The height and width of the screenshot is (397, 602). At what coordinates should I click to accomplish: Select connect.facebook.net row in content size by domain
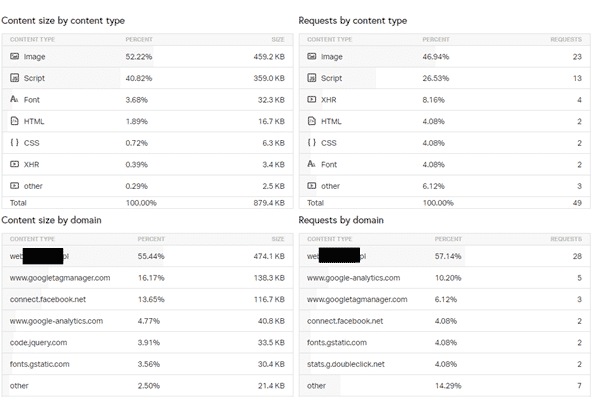click(147, 299)
